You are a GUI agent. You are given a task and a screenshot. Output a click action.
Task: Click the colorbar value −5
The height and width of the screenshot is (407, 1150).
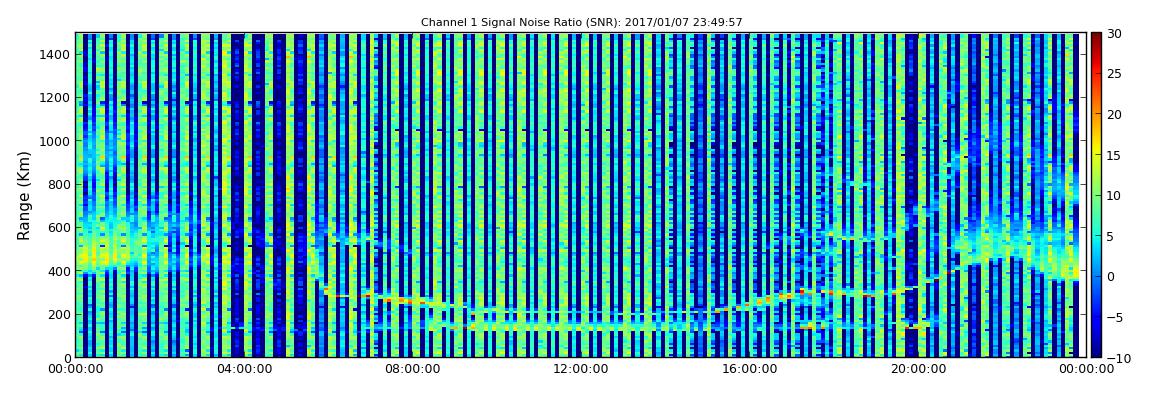pyautogui.click(x=1114, y=317)
